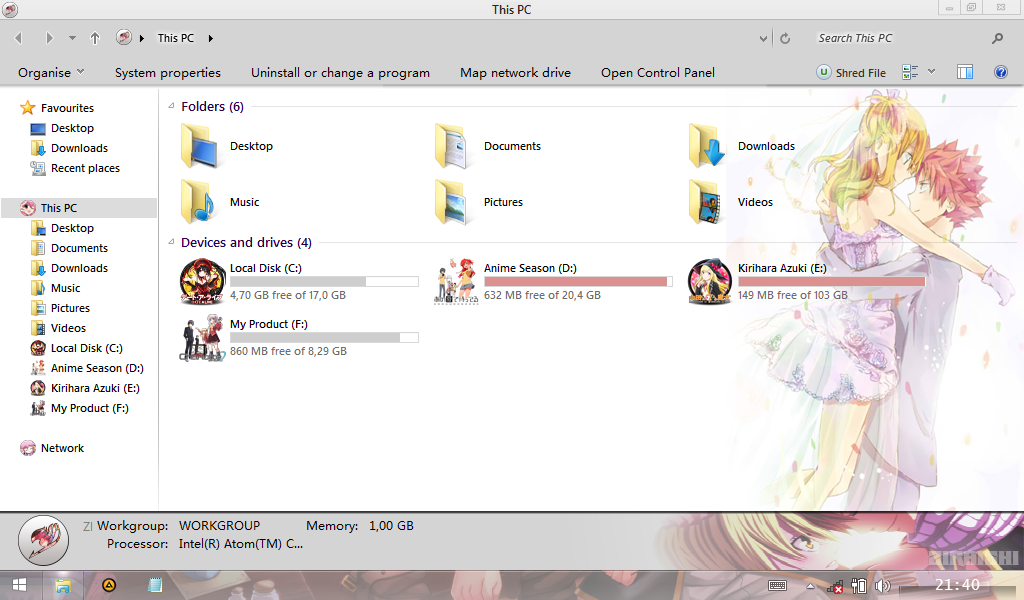Collapse the Folders (6) group
The image size is (1024, 600).
click(x=171, y=106)
